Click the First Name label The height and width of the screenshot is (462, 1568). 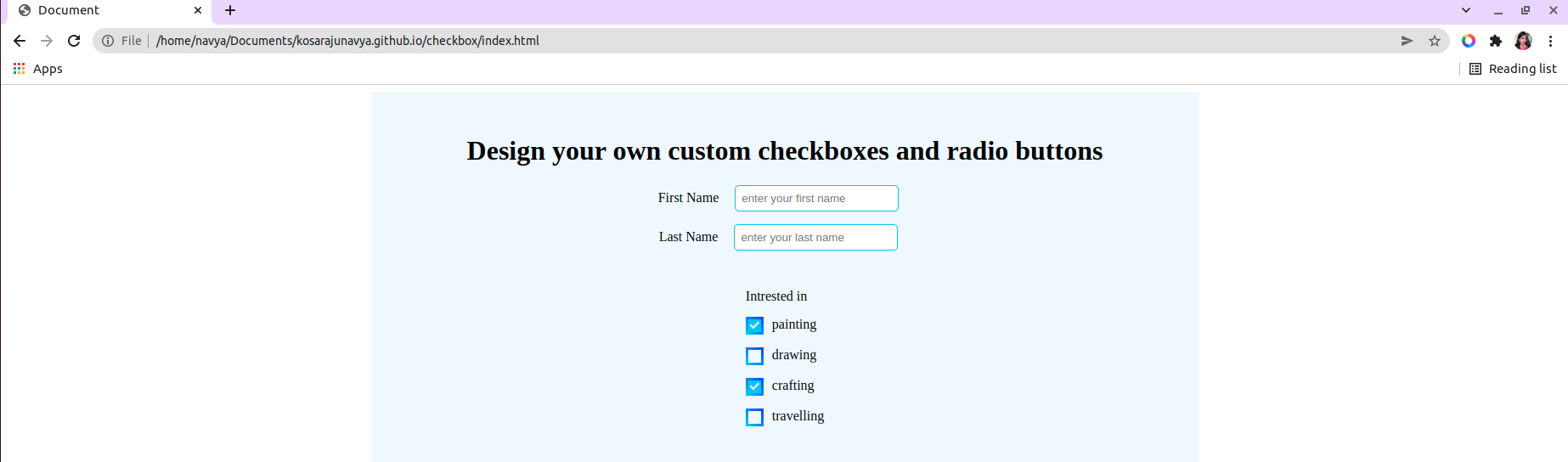[x=688, y=198]
